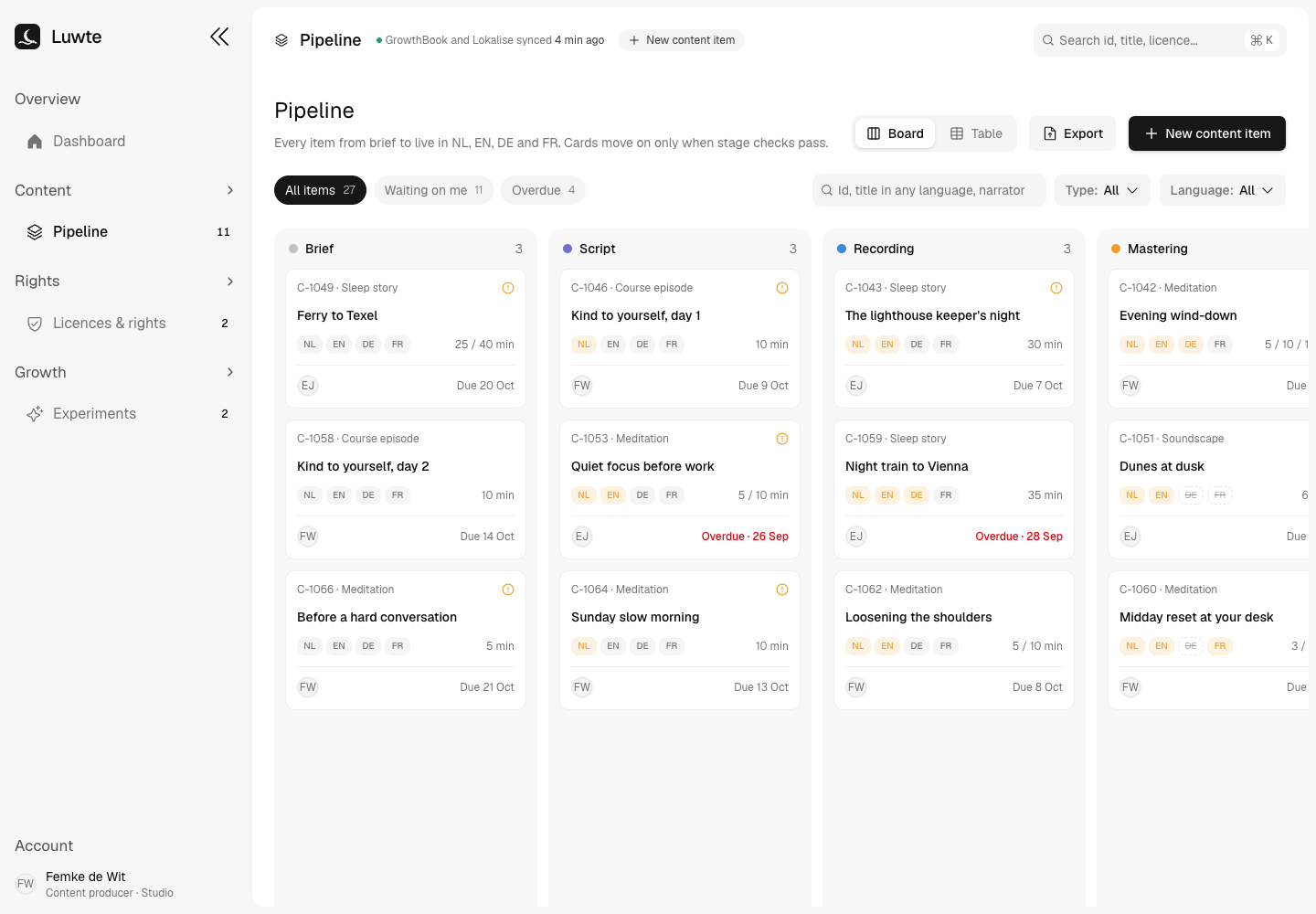Click FW avatar on Loosening the shoulders card

(x=856, y=687)
